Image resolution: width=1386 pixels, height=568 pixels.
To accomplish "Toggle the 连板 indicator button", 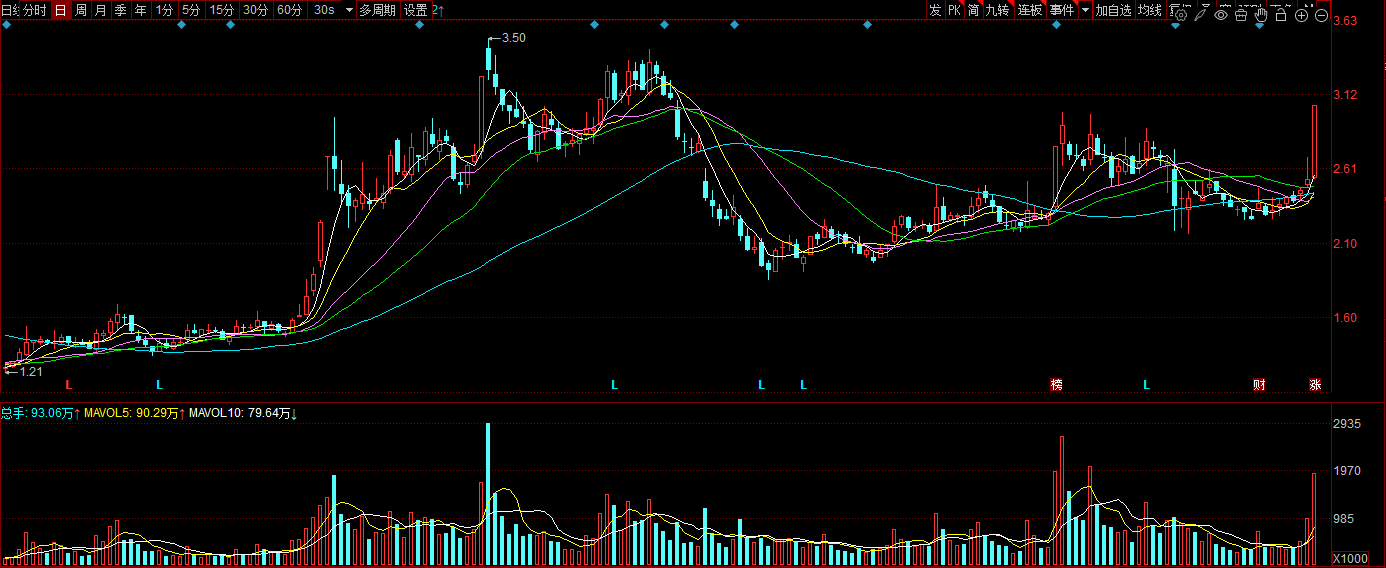I will [1031, 10].
